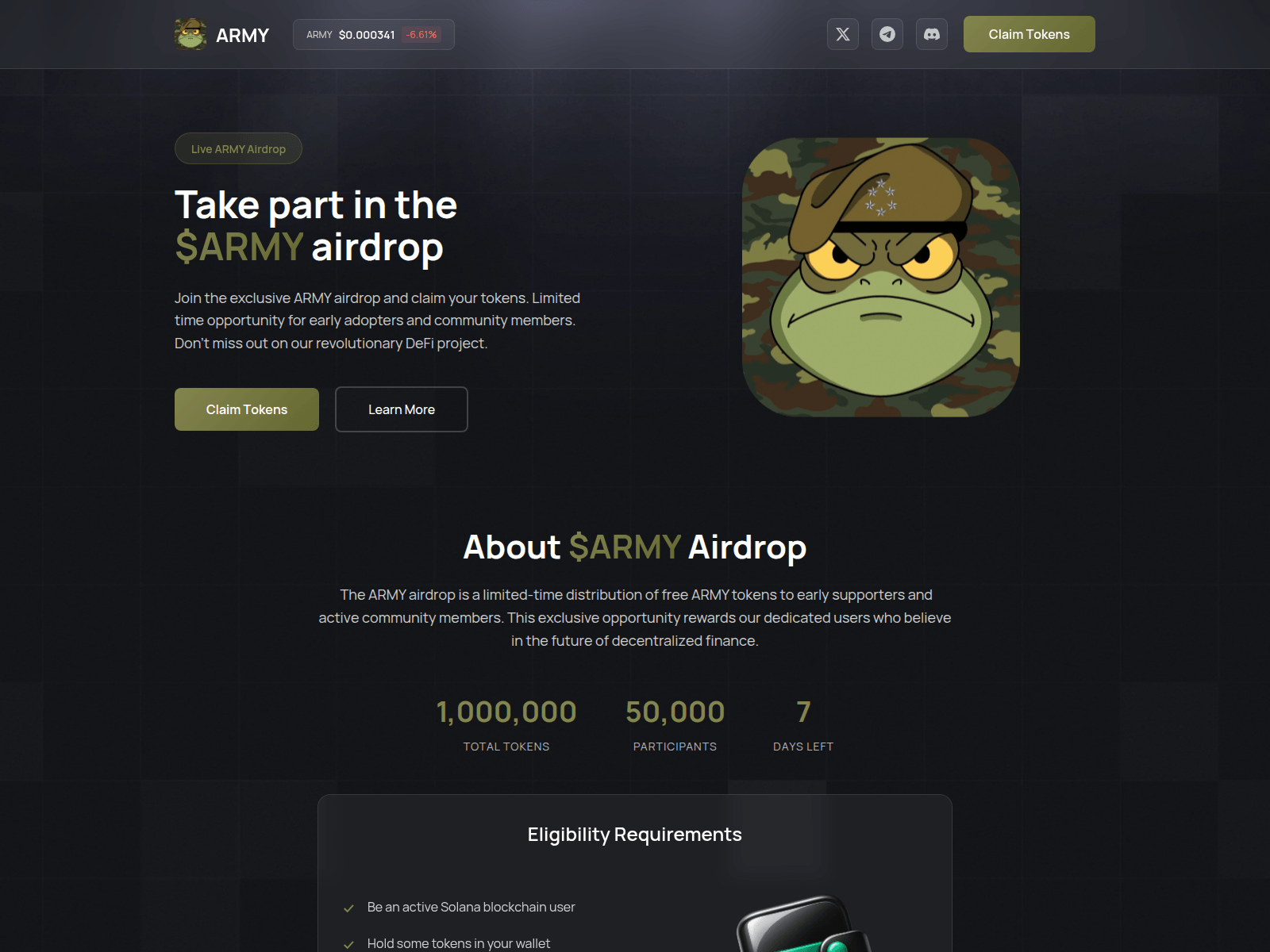The height and width of the screenshot is (952, 1270).
Task: Click the checkmark beside Hold some tokens
Action: [348, 945]
